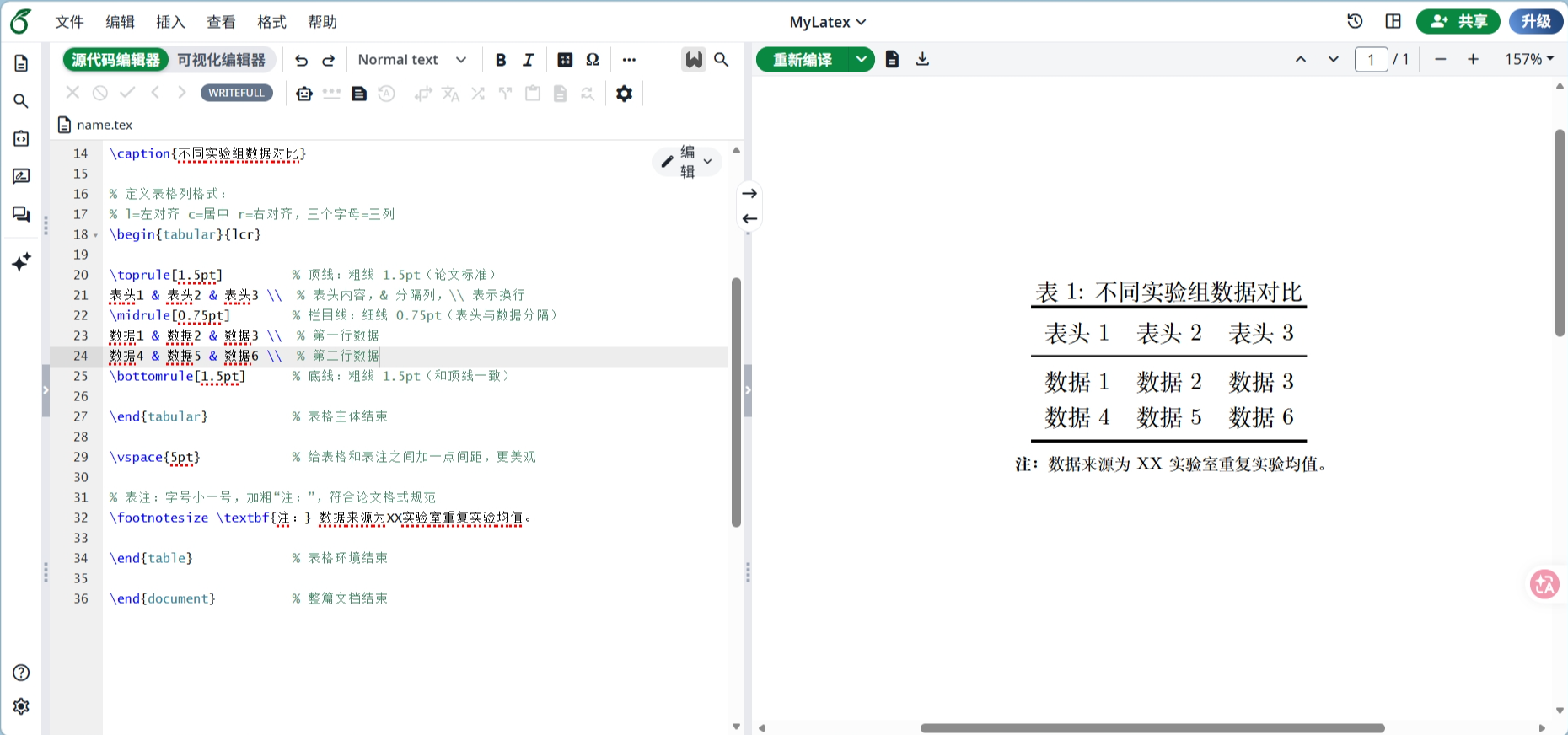The width and height of the screenshot is (1568, 735).
Task: Open the 插入 menu
Action: click(x=170, y=22)
